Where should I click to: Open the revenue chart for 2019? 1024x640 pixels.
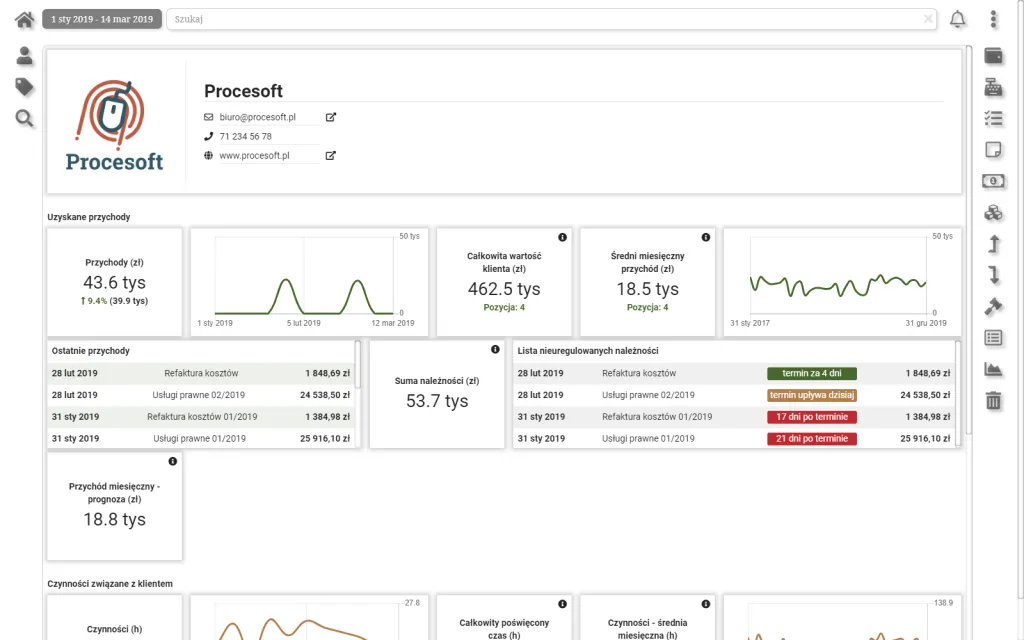click(x=309, y=282)
